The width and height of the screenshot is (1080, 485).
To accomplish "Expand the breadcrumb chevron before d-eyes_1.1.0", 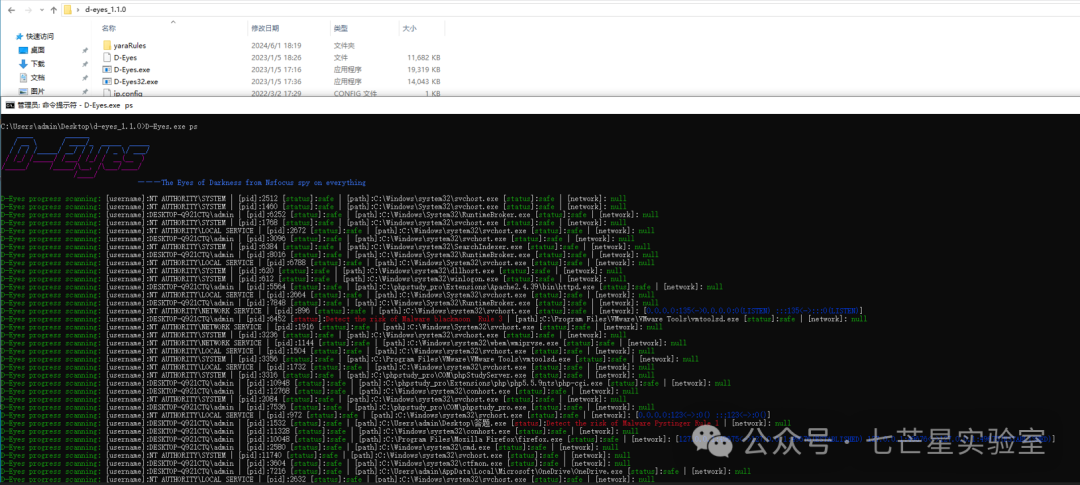I will (78, 10).
